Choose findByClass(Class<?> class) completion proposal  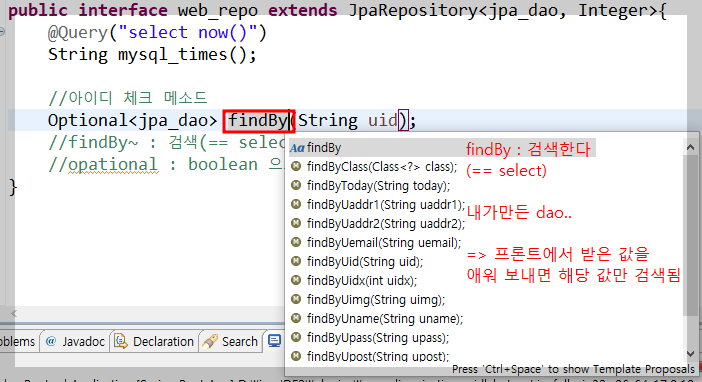pos(382,167)
